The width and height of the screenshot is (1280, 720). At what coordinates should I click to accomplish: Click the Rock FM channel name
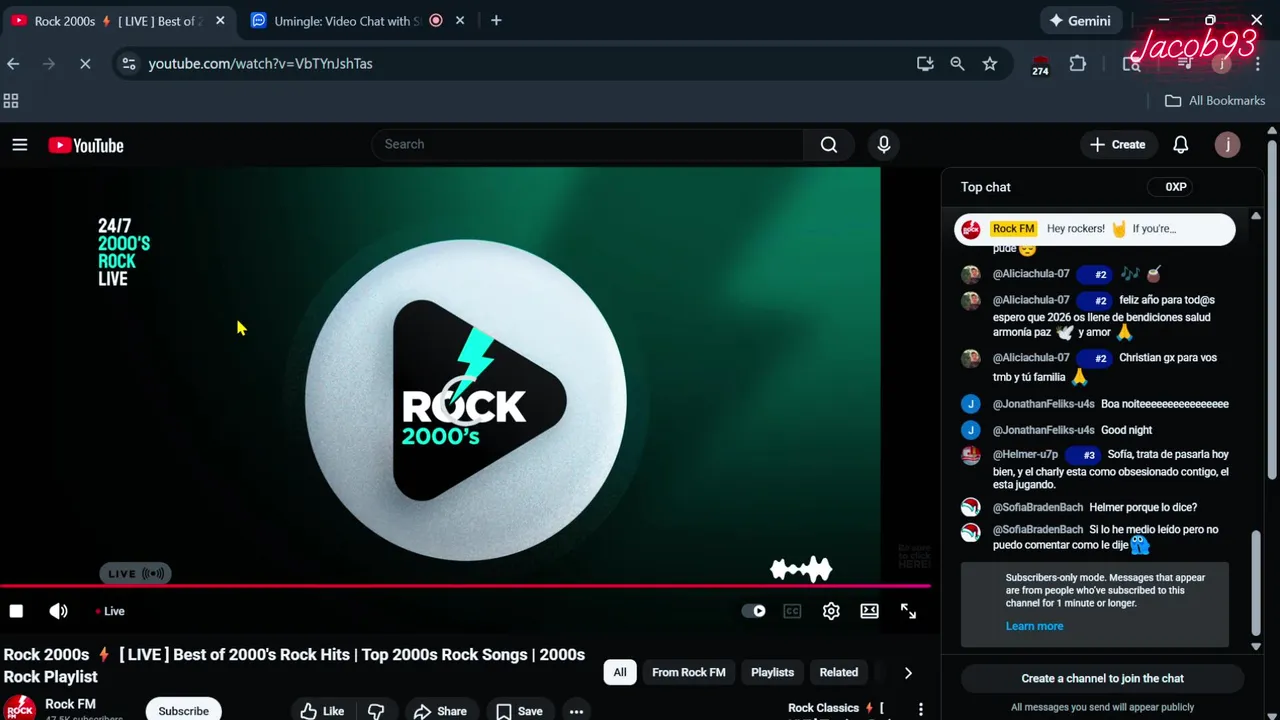[71, 704]
